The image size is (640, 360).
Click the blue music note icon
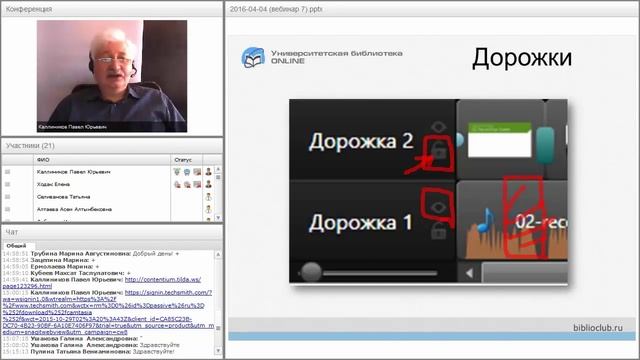486,220
